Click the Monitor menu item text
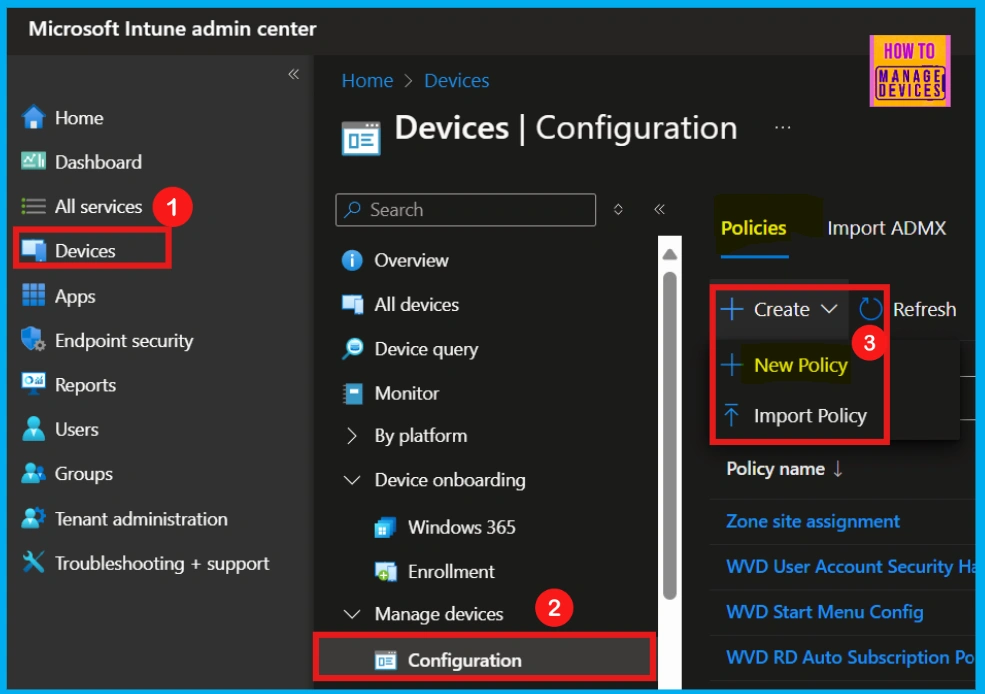 coord(406,393)
